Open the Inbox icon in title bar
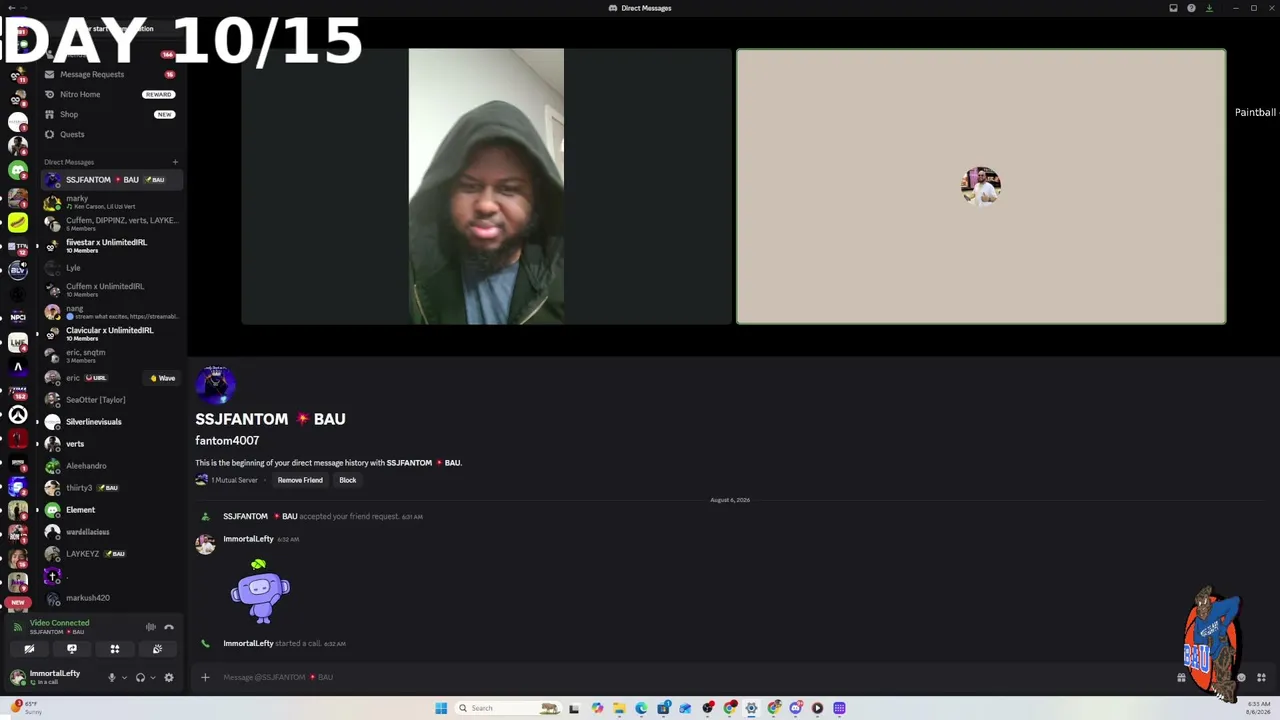Screen dimensions: 1280x720 pyautogui.click(x=1173, y=8)
